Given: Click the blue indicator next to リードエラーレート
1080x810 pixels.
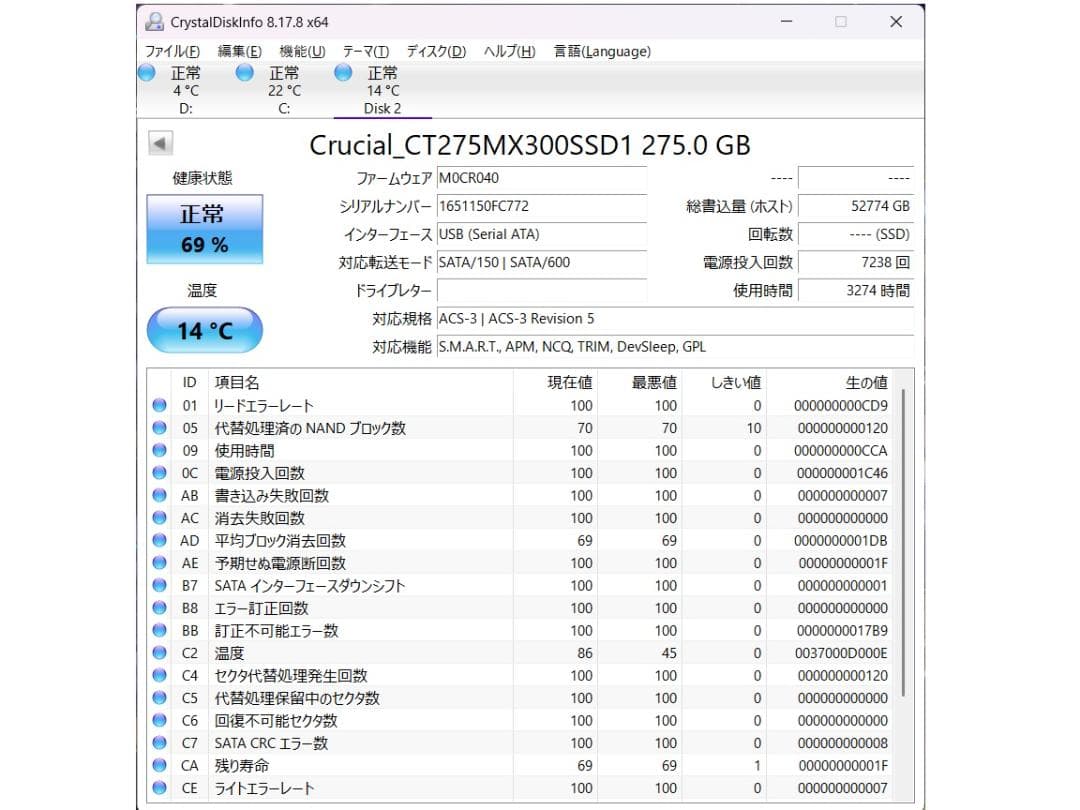Looking at the screenshot, I should pos(158,405).
